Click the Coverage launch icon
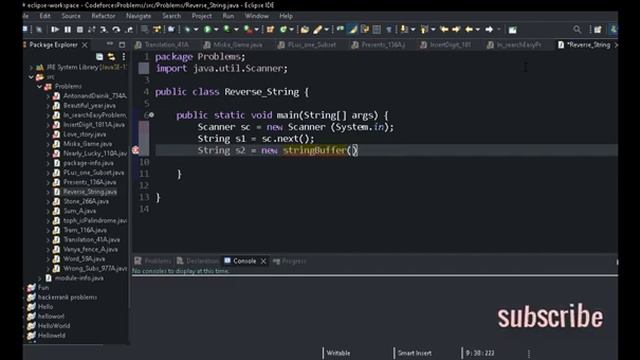The width and height of the screenshot is (640, 360). [x=227, y=29]
